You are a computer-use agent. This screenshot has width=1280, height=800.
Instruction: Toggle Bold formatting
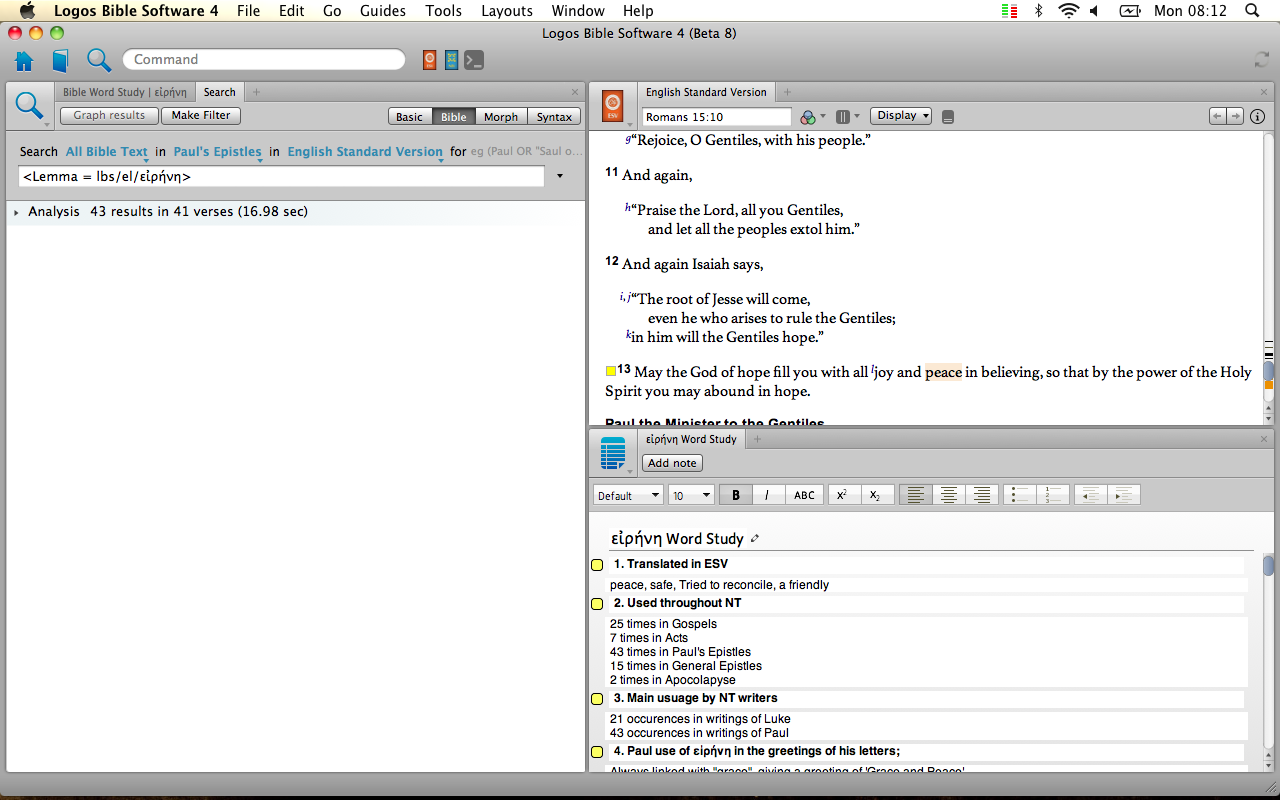click(736, 495)
